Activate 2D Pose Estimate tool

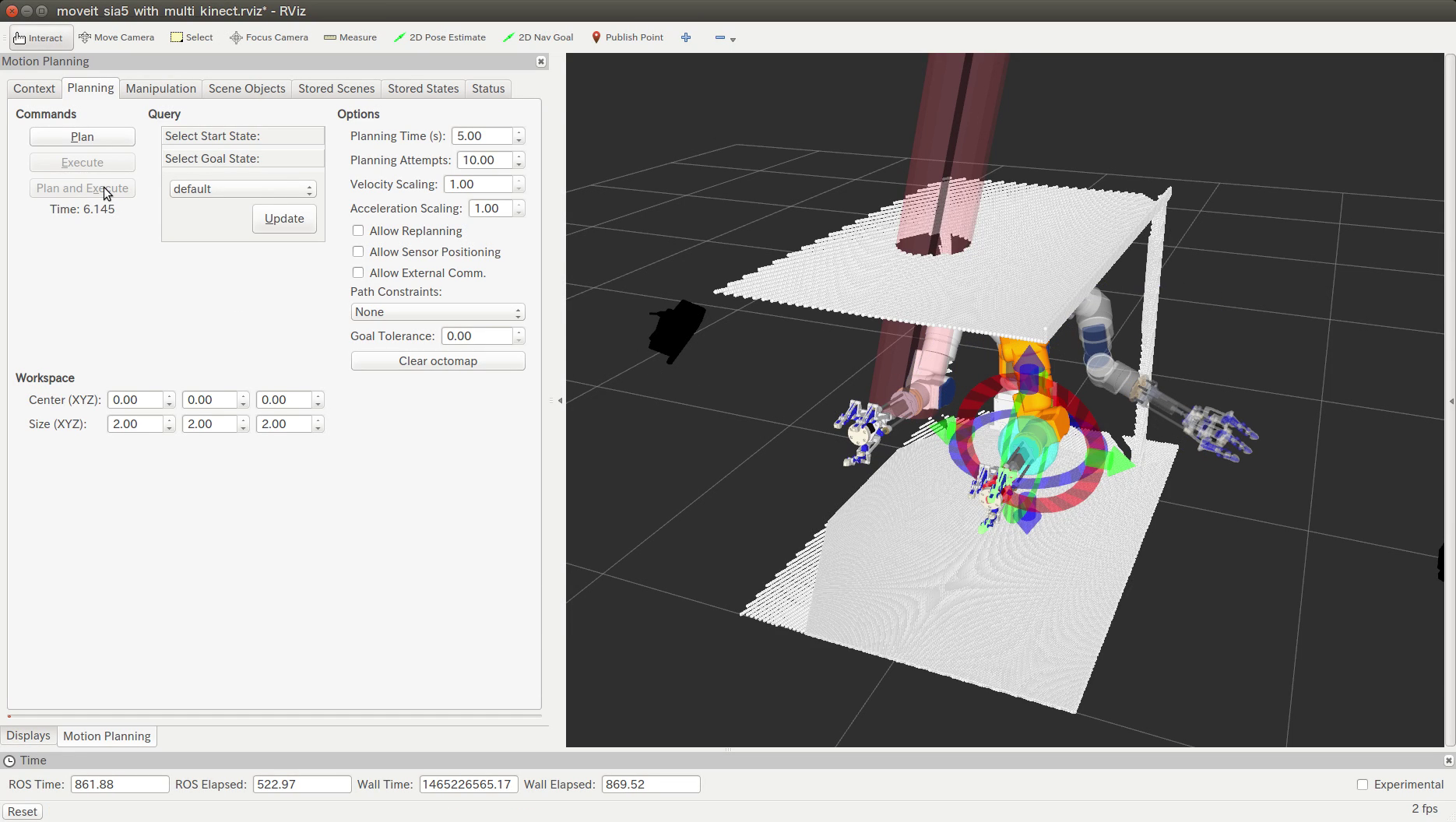[x=440, y=37]
